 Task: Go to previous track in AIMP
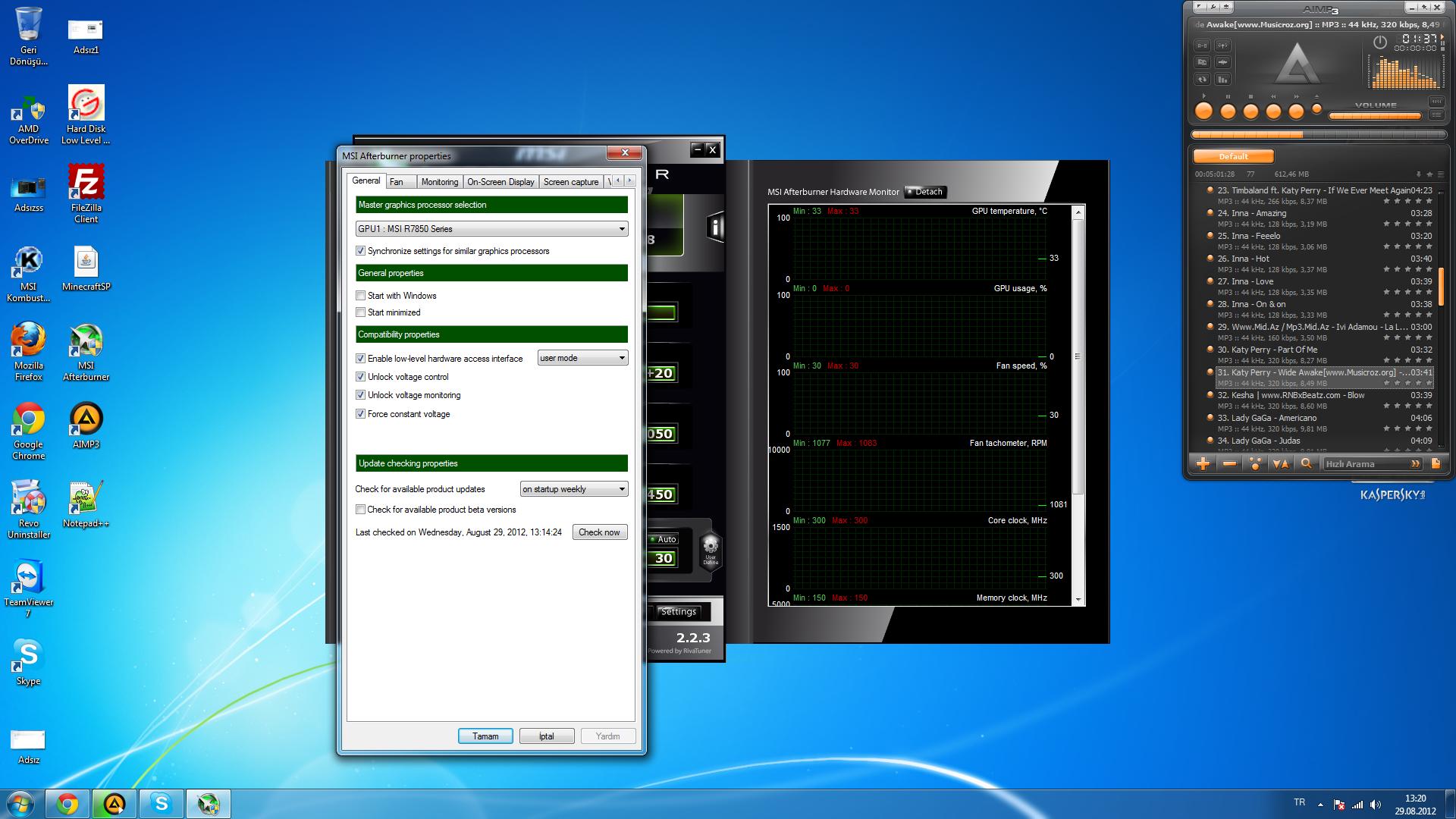(x=1273, y=111)
